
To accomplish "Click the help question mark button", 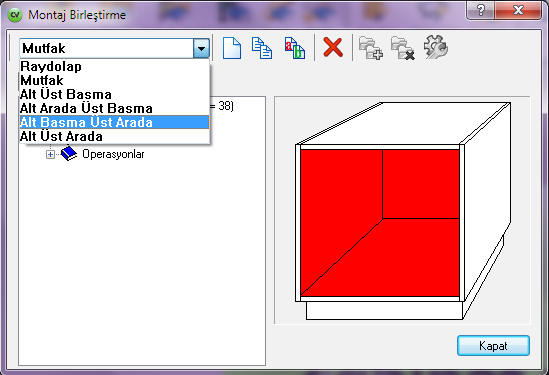I will pyautogui.click(x=481, y=10).
